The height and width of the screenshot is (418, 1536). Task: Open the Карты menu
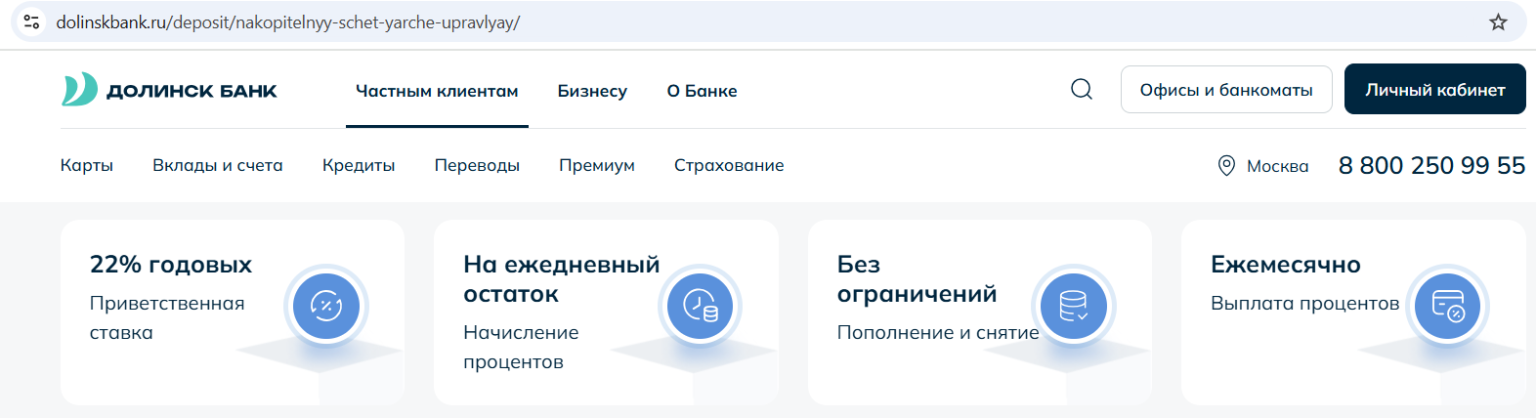[87, 166]
